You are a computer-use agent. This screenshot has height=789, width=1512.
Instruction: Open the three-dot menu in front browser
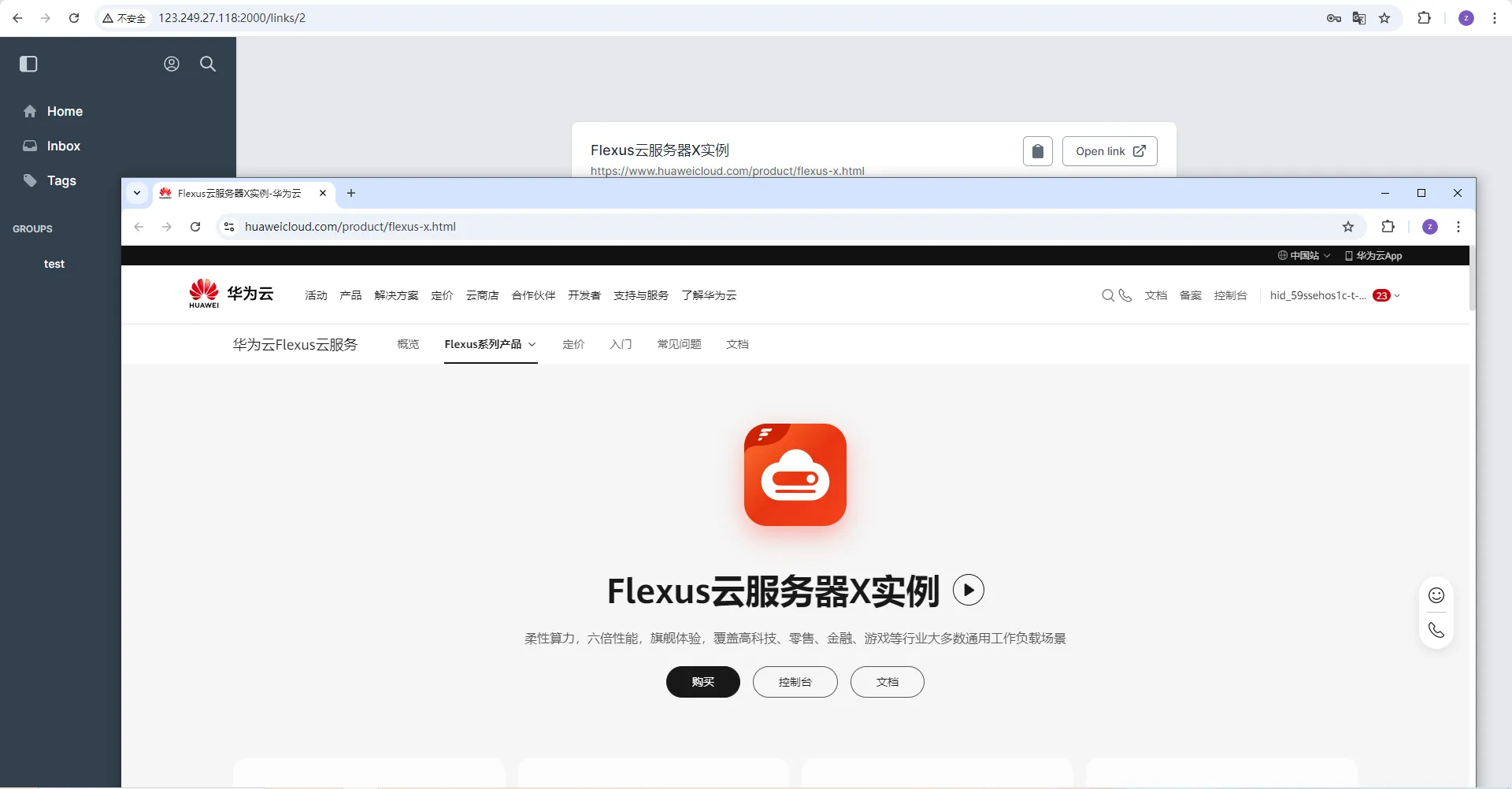tap(1458, 227)
